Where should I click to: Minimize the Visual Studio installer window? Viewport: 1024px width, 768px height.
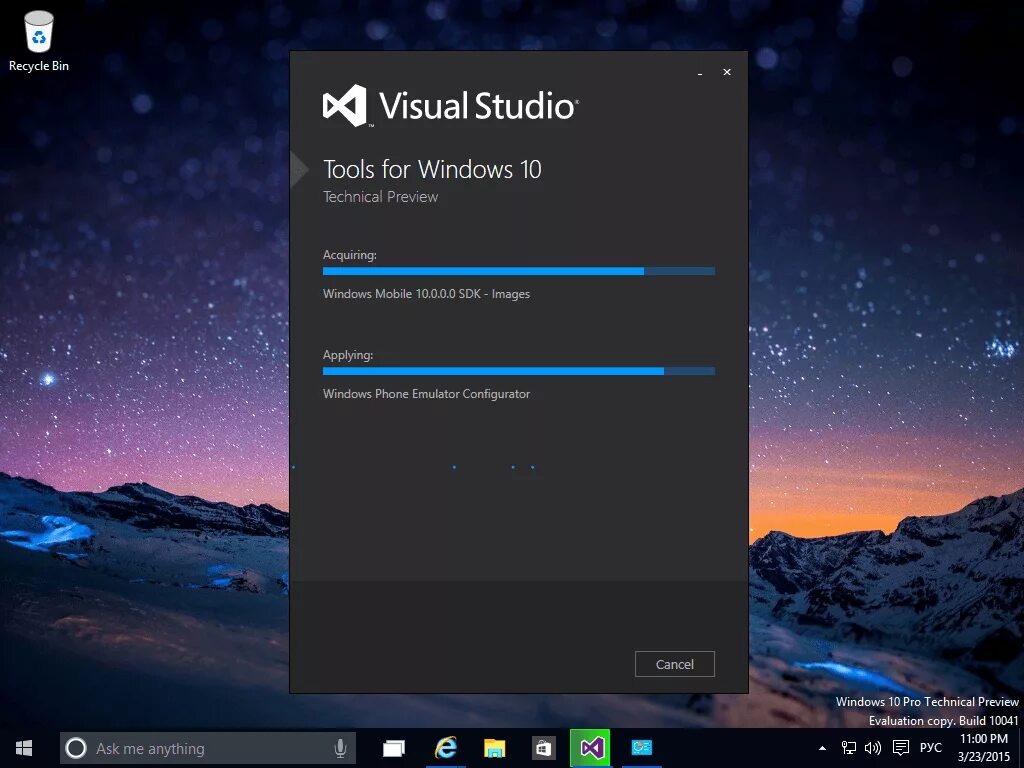(x=699, y=72)
